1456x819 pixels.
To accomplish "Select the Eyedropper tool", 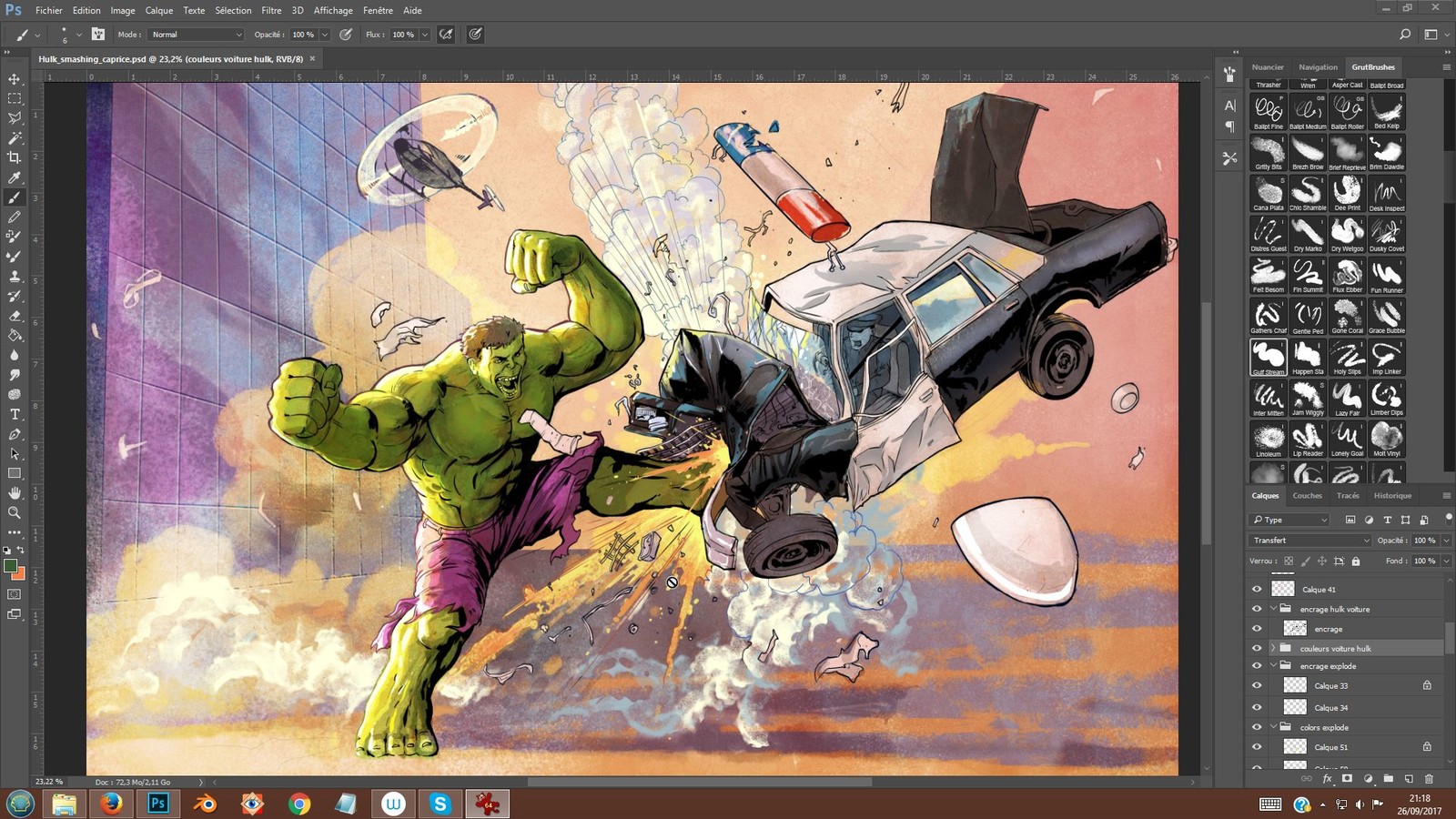I will [x=15, y=178].
